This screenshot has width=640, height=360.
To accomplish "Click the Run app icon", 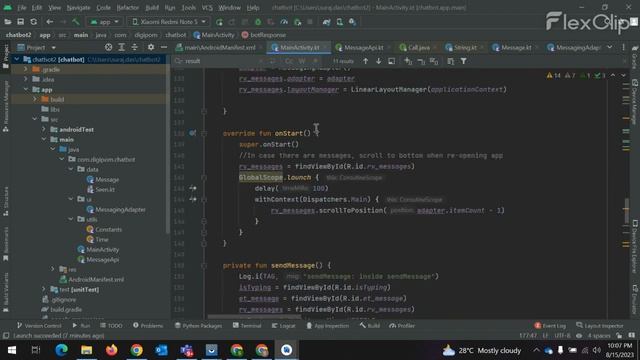I will click(x=219, y=22).
